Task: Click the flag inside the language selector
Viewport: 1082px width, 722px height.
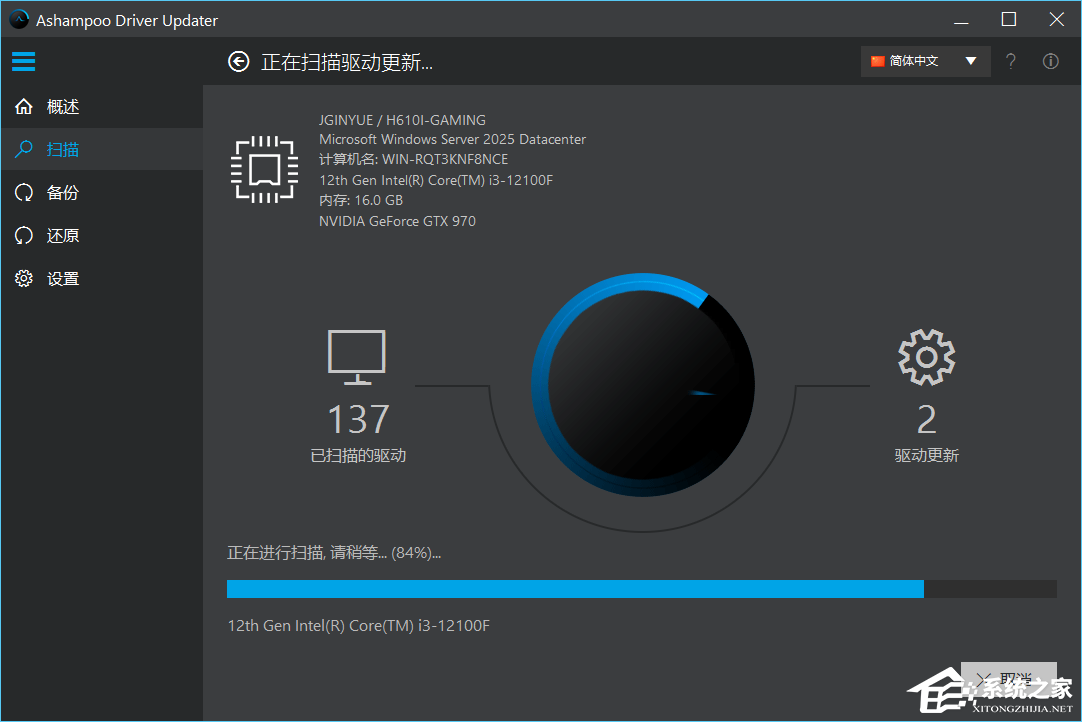Action: [x=880, y=61]
